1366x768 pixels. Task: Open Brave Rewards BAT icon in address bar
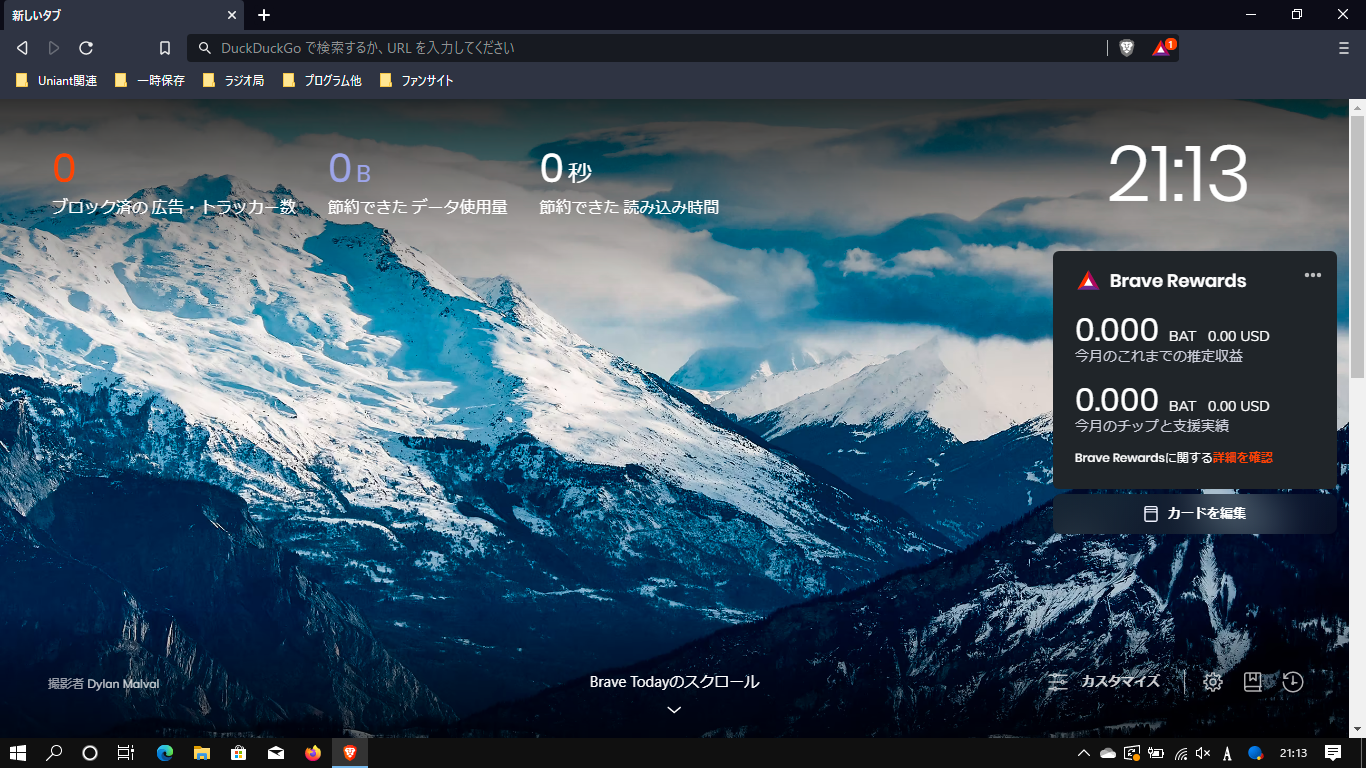click(x=1161, y=48)
